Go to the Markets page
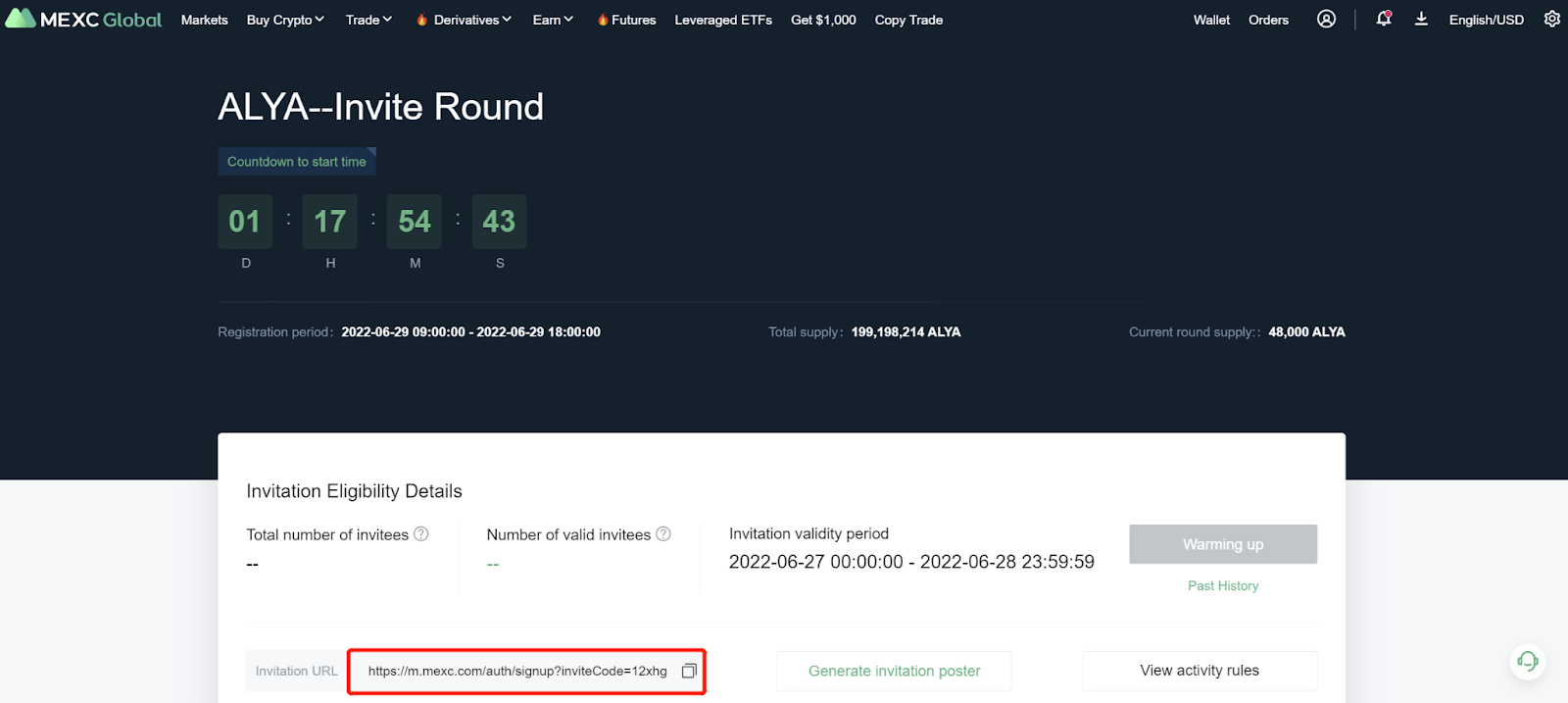This screenshot has width=1568, height=703. (204, 20)
